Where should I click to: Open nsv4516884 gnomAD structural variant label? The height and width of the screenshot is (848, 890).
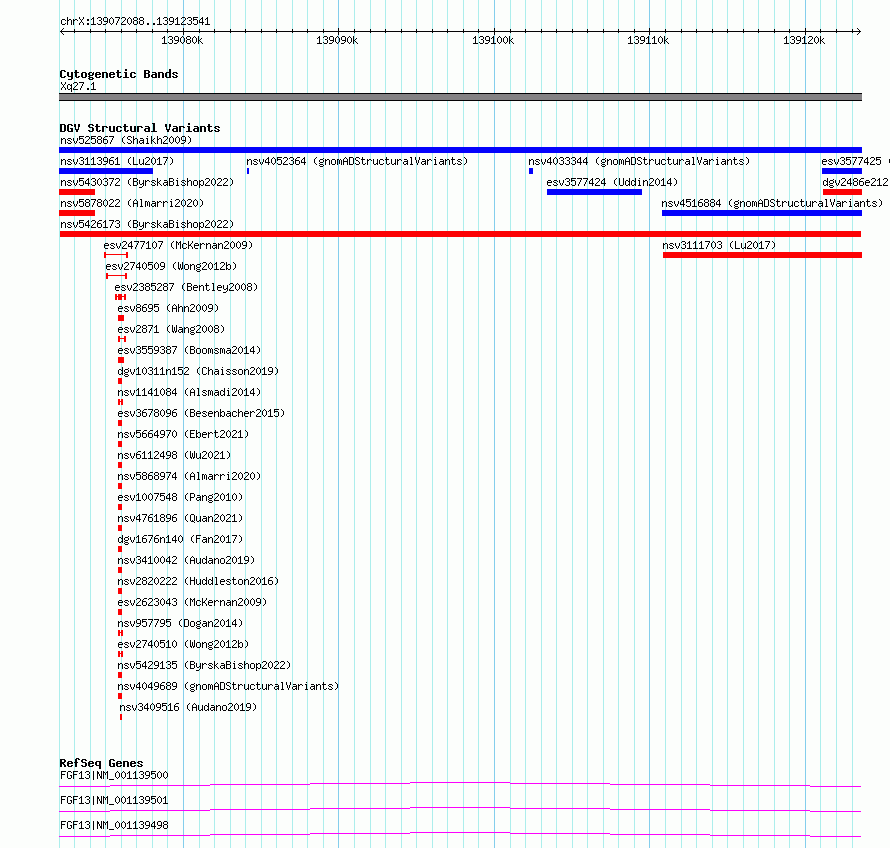tap(772, 203)
